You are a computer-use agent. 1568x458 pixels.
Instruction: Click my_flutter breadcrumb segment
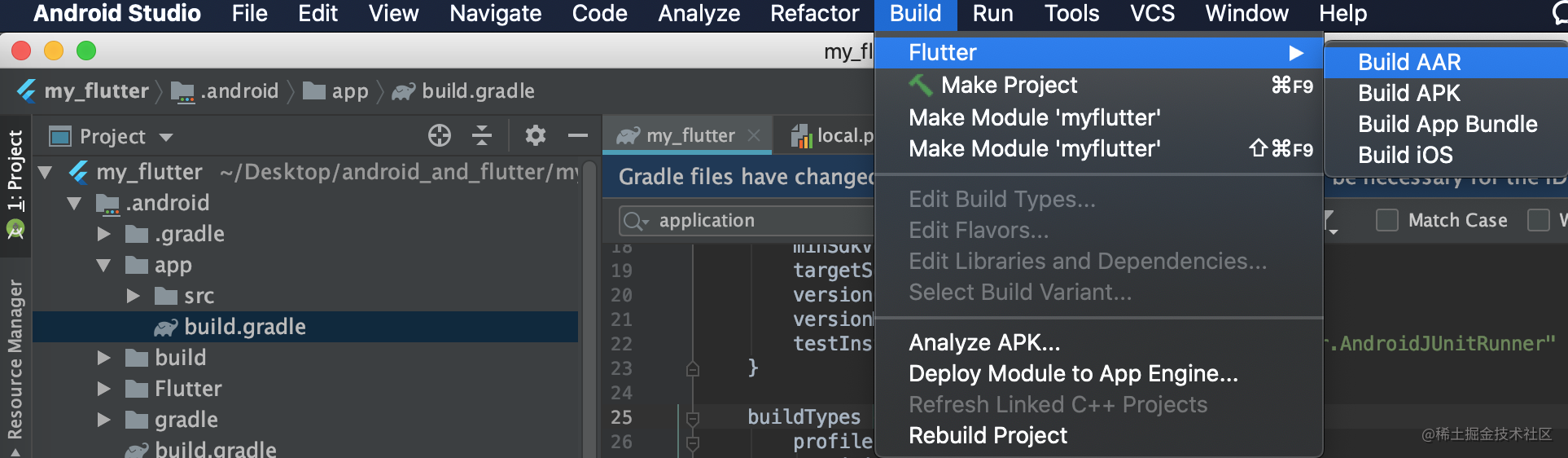(83, 91)
